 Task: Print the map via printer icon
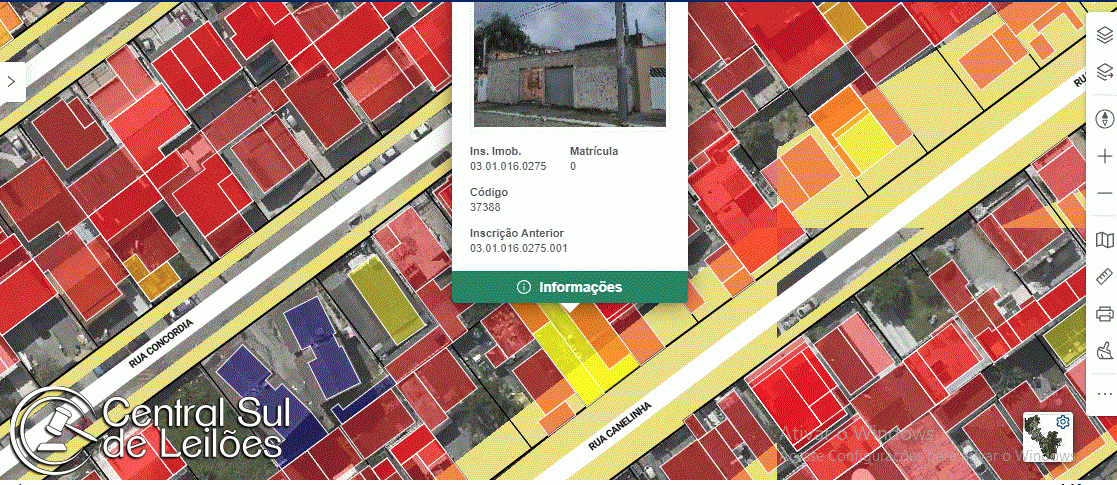pos(1104,313)
